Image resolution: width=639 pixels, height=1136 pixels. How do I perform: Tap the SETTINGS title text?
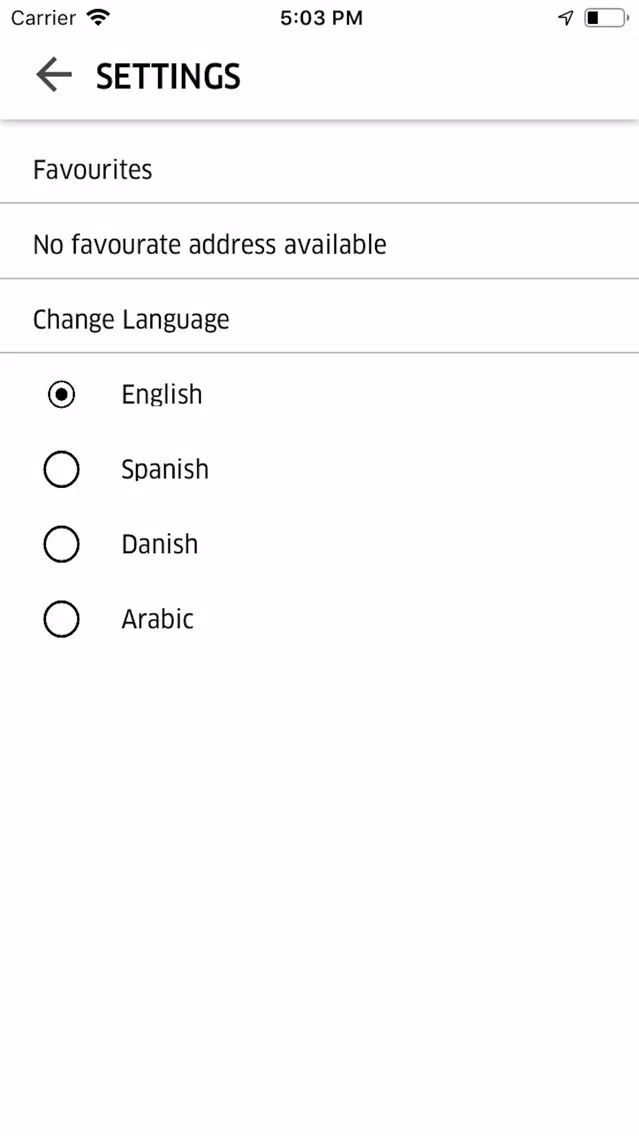(x=168, y=76)
